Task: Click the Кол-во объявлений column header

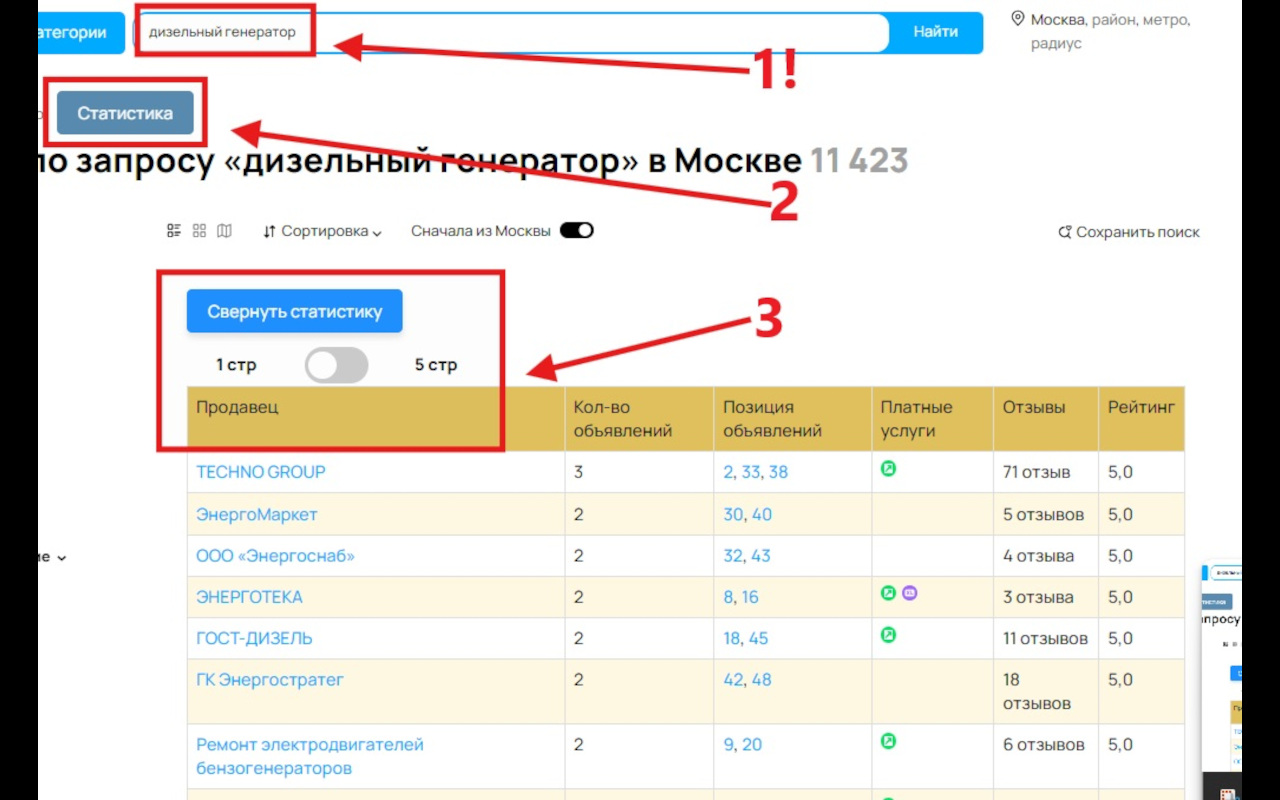Action: [x=640, y=419]
